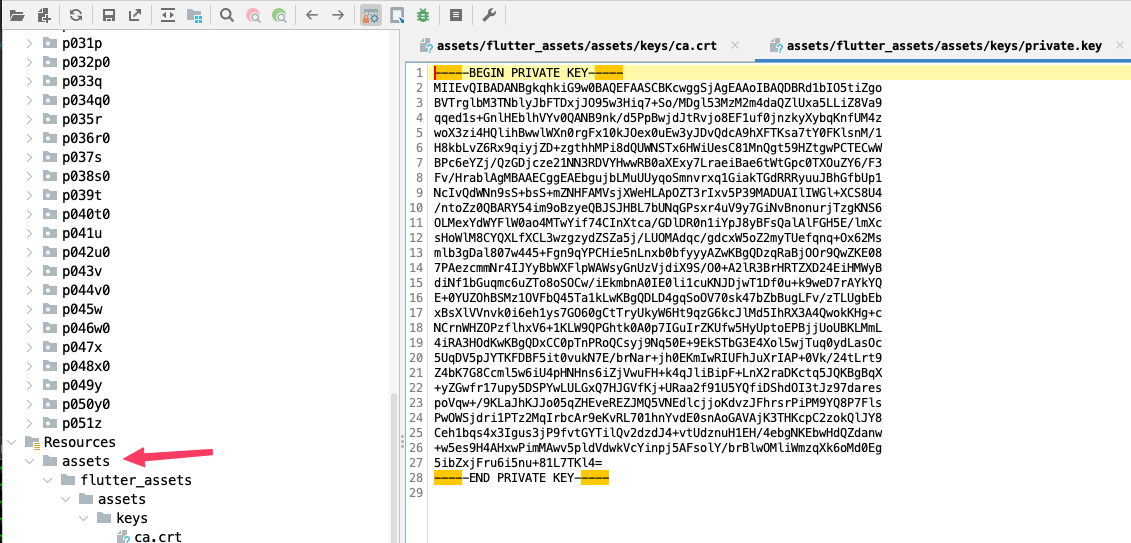Image resolution: width=1131 pixels, height=543 pixels.
Task: Click the Navigate back arrow
Action: pyautogui.click(x=312, y=15)
